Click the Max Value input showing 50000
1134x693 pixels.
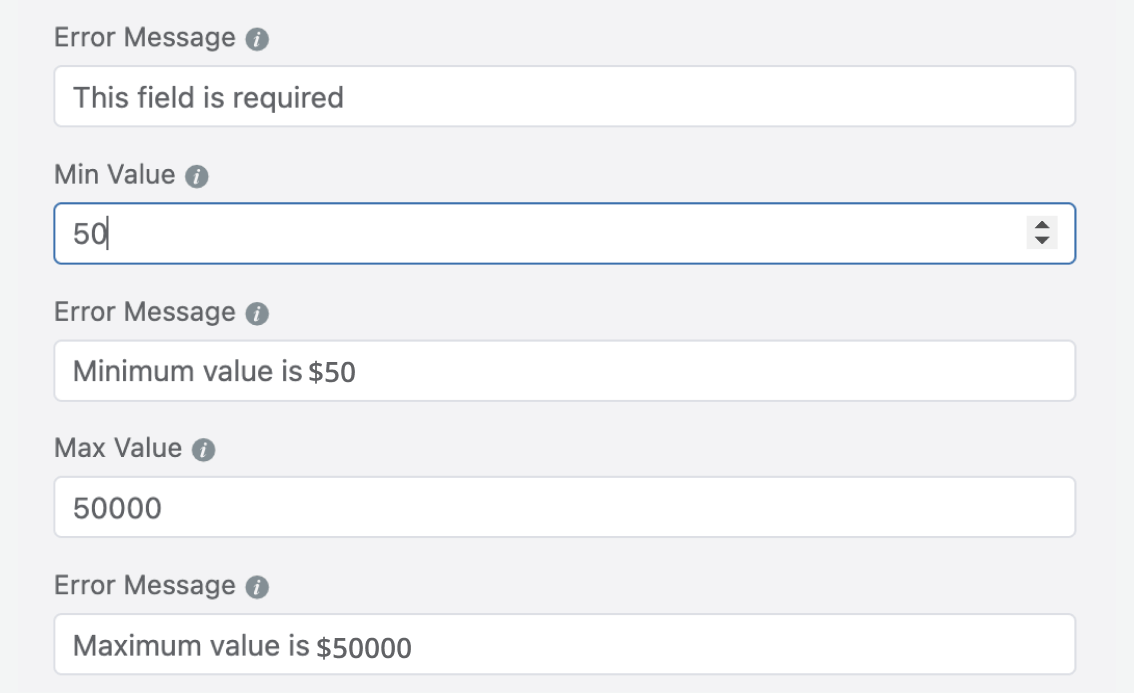pyautogui.click(x=564, y=507)
